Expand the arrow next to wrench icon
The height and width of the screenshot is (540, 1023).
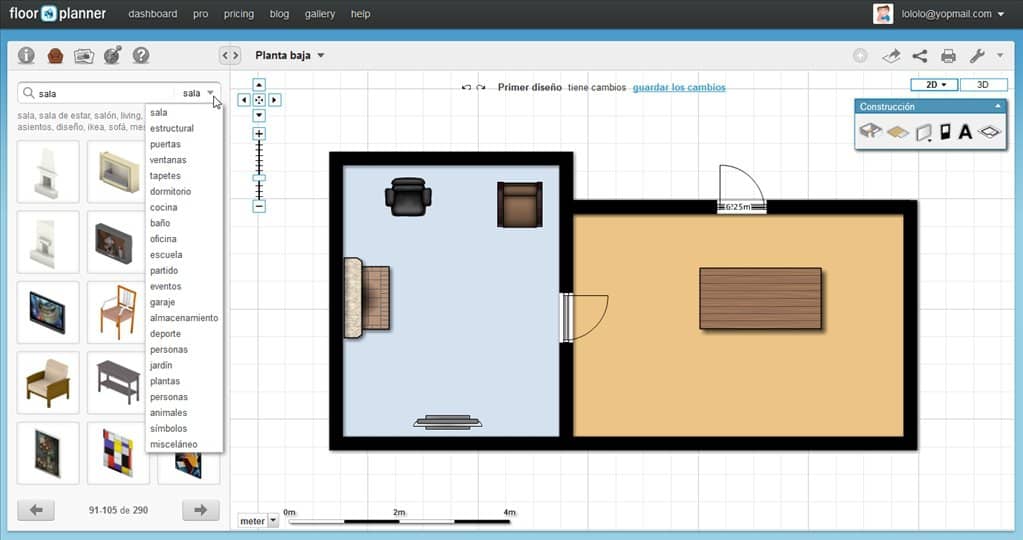point(1000,56)
